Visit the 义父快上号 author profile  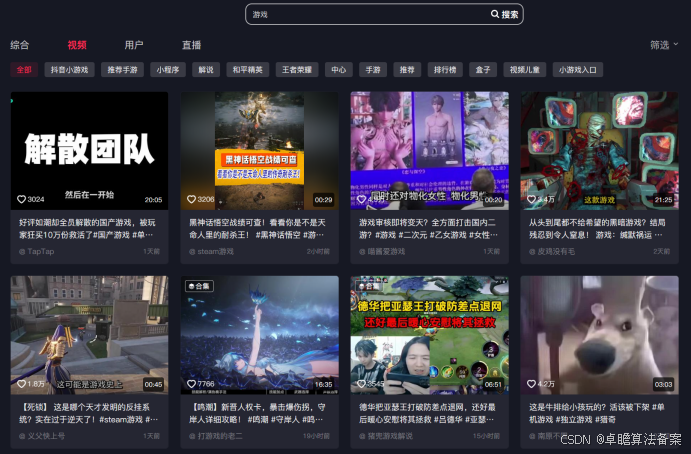42,436
